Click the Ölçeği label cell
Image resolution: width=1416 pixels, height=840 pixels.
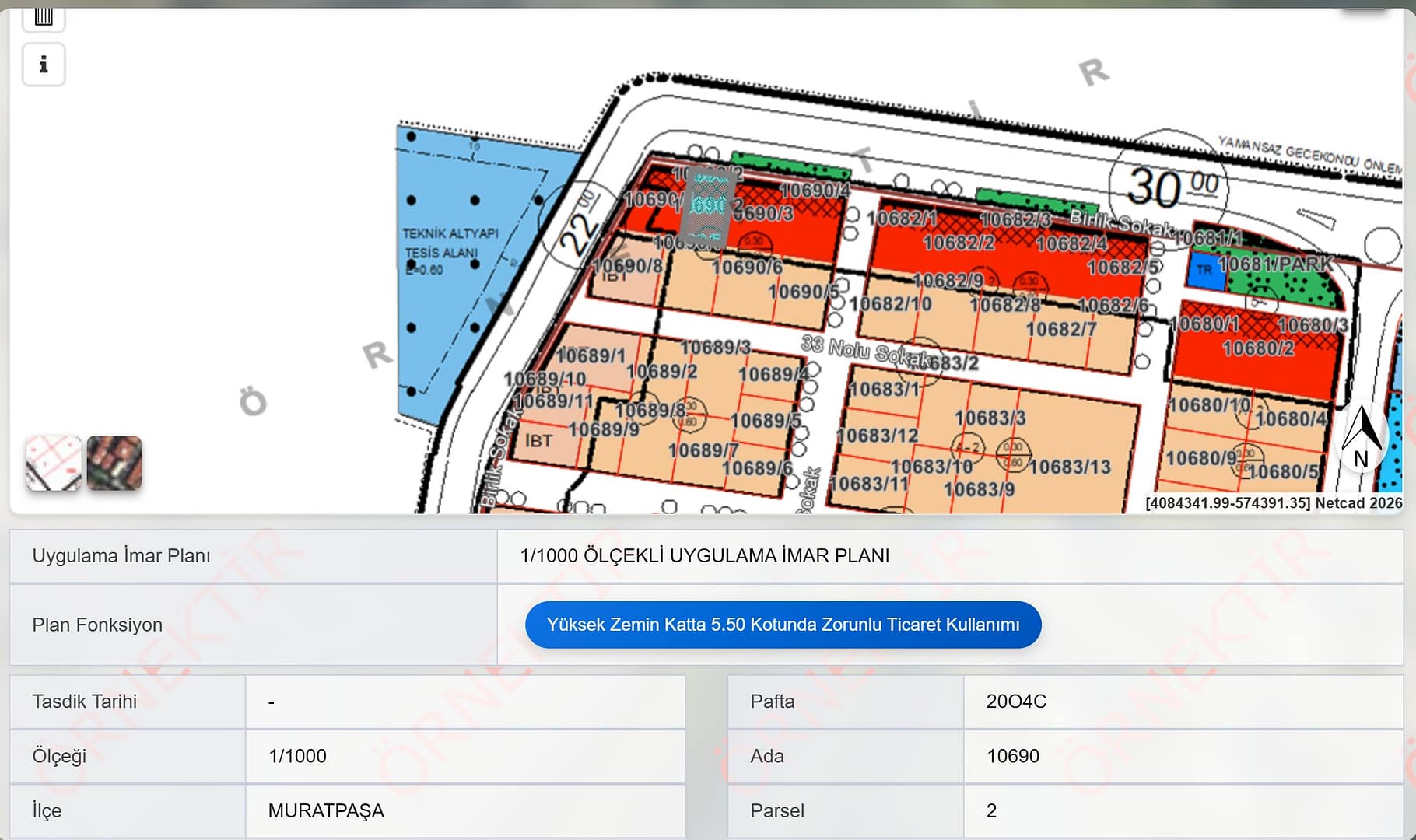128,756
